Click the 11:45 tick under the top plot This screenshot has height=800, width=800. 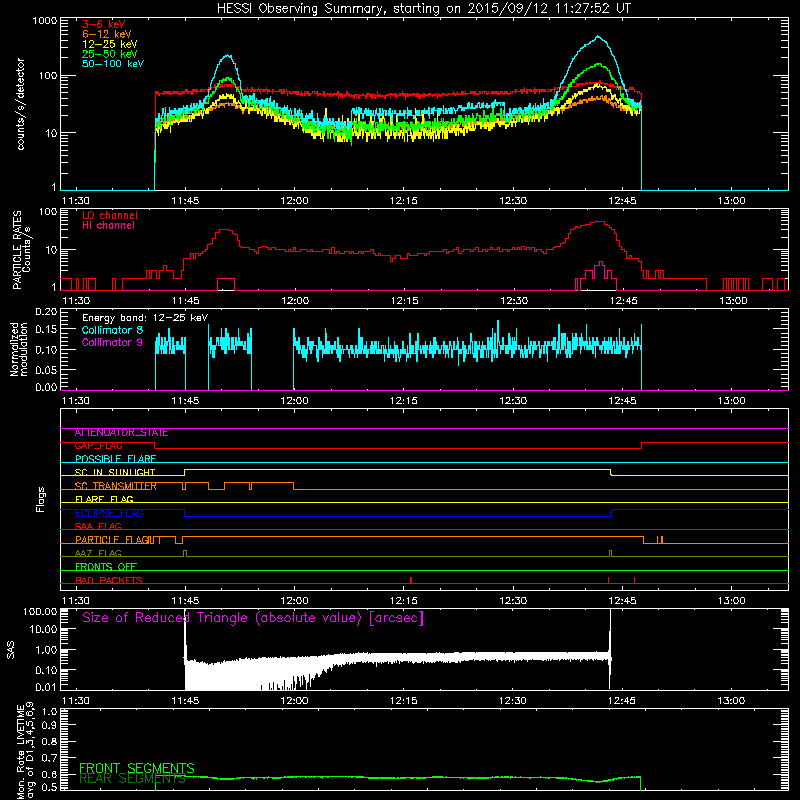pos(185,201)
